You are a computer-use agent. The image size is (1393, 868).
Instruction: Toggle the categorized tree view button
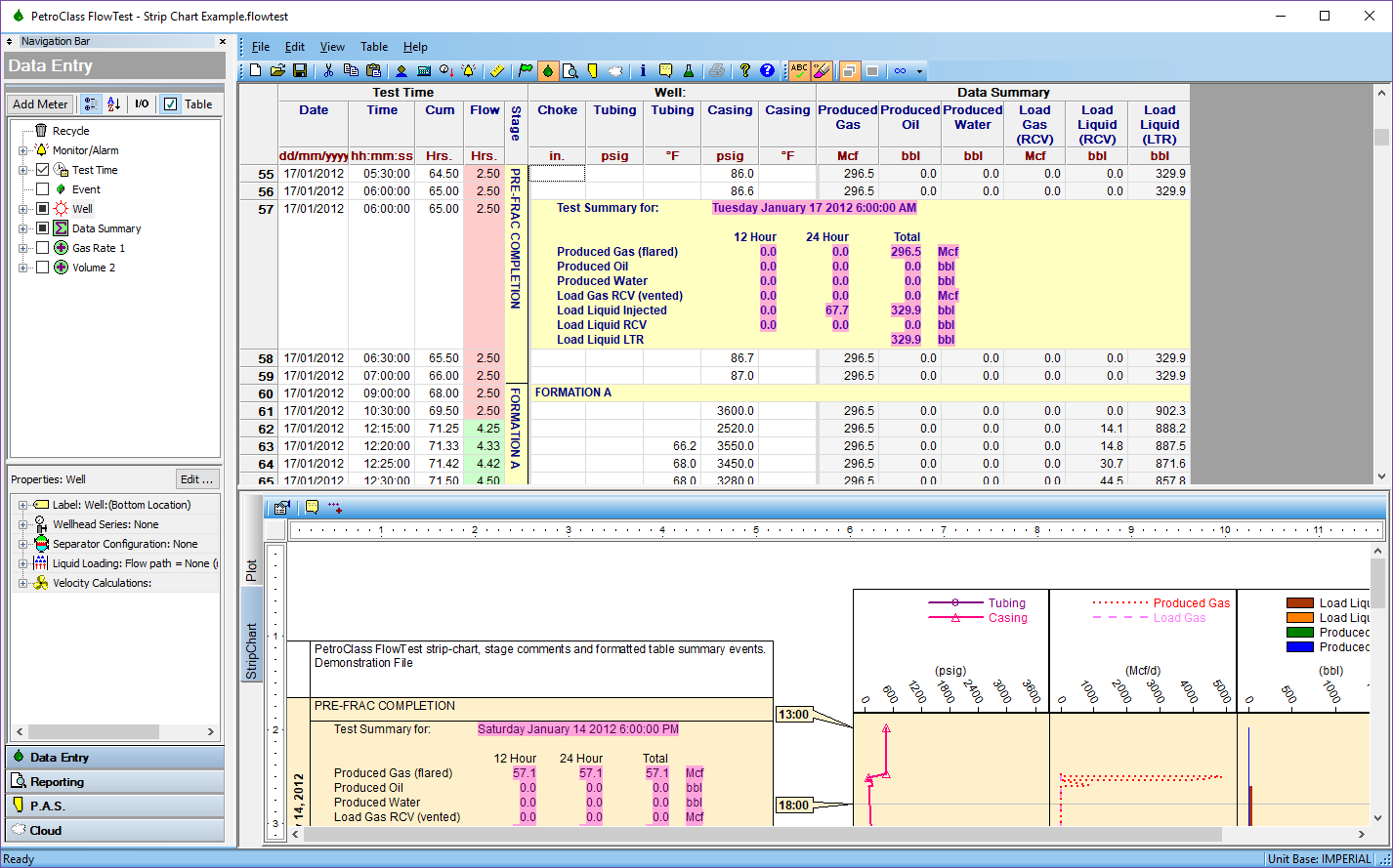point(91,104)
